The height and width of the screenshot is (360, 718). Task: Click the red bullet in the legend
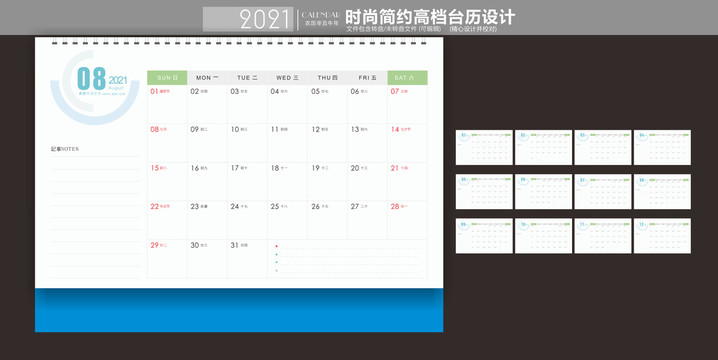coord(276,246)
